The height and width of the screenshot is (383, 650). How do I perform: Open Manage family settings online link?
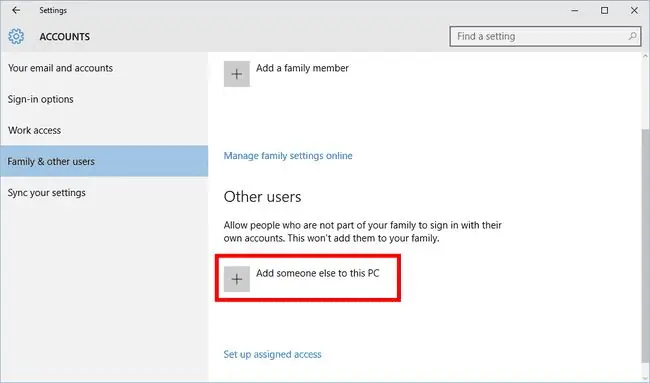coord(288,156)
